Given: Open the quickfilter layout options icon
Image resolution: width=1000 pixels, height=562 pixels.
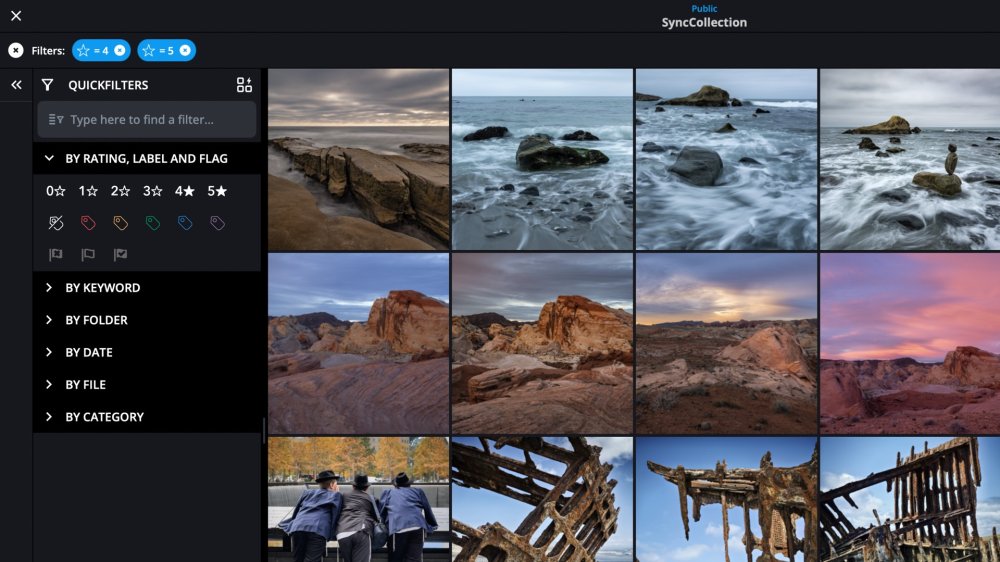Looking at the screenshot, I should (244, 85).
